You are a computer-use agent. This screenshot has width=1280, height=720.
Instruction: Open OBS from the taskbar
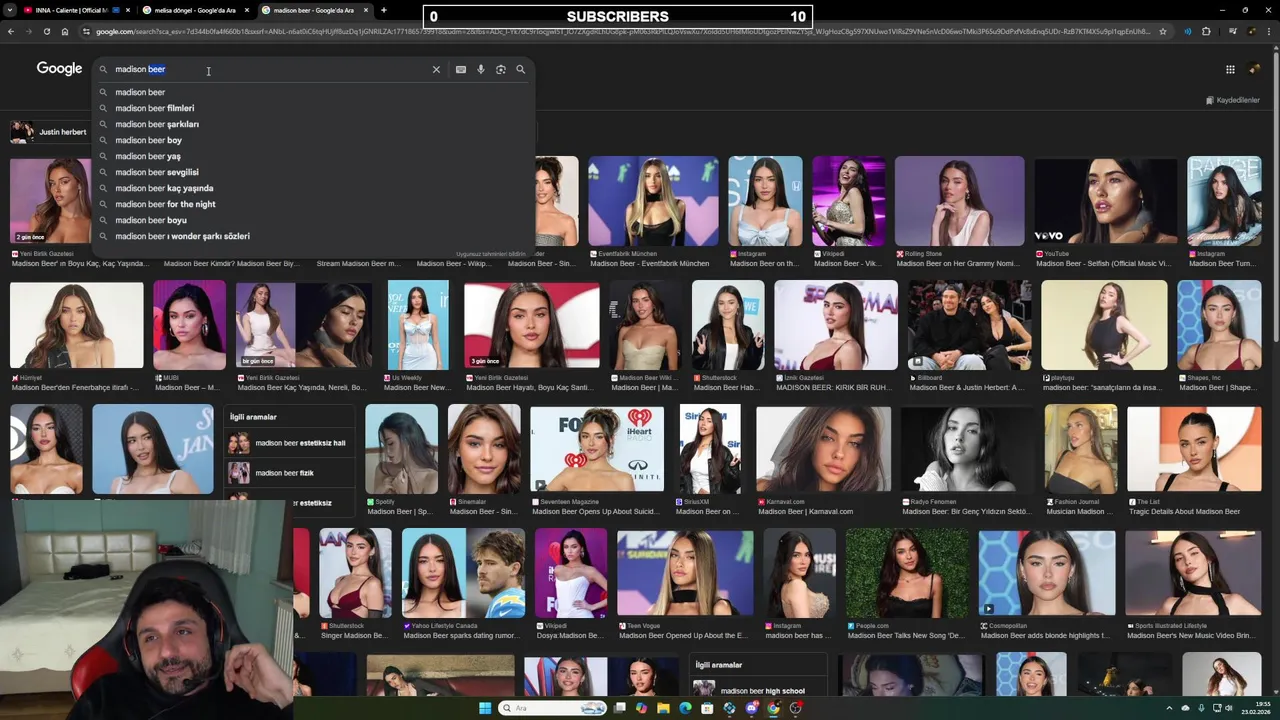coord(795,708)
